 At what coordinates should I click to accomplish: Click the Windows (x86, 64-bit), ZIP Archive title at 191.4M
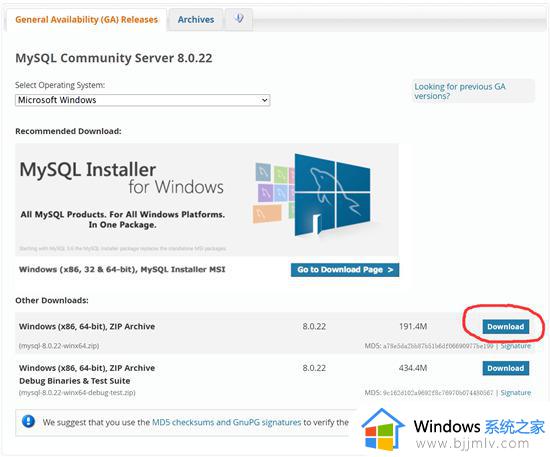pyautogui.click(x=87, y=327)
